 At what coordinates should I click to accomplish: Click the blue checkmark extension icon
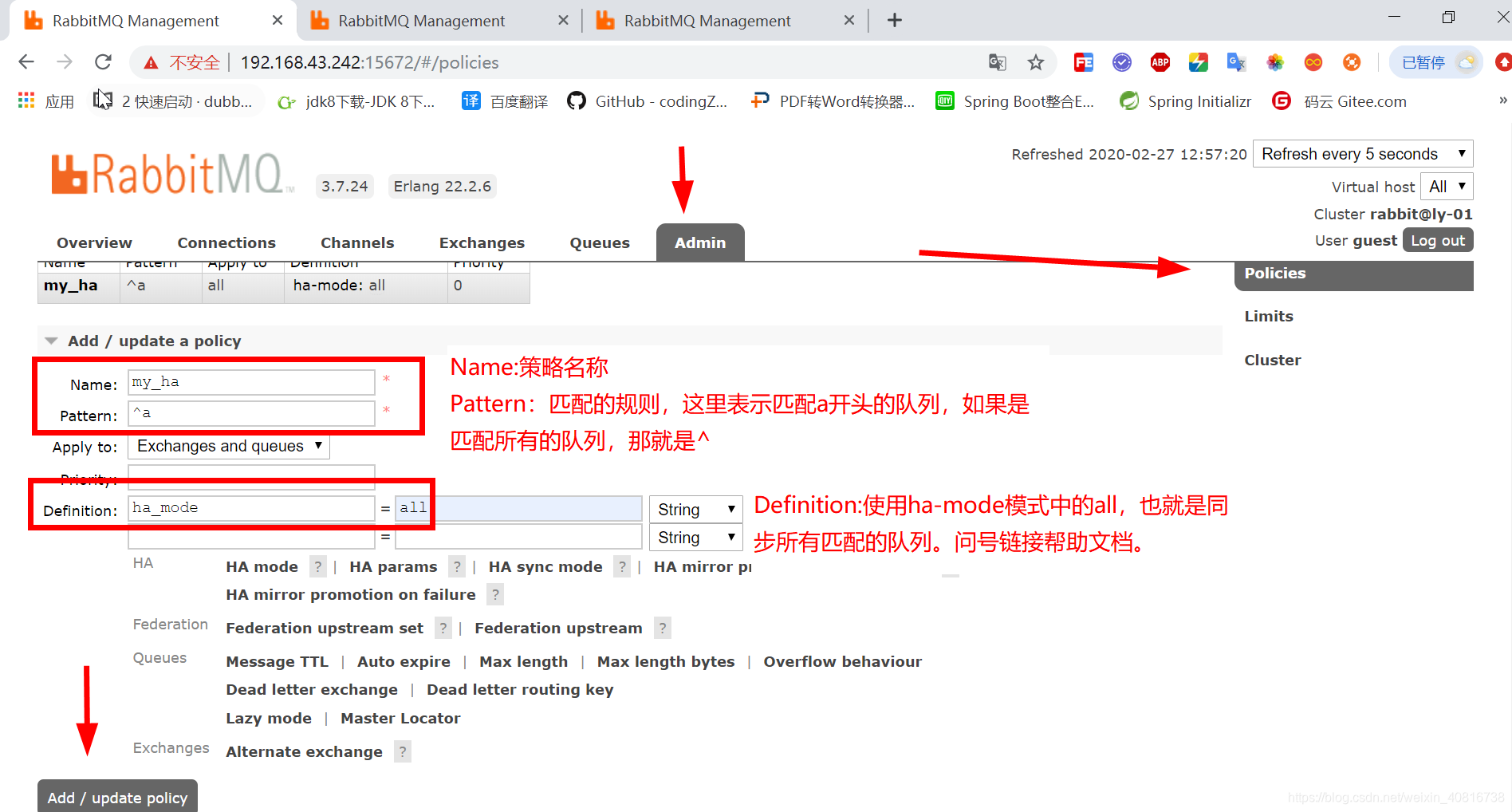(x=1121, y=62)
